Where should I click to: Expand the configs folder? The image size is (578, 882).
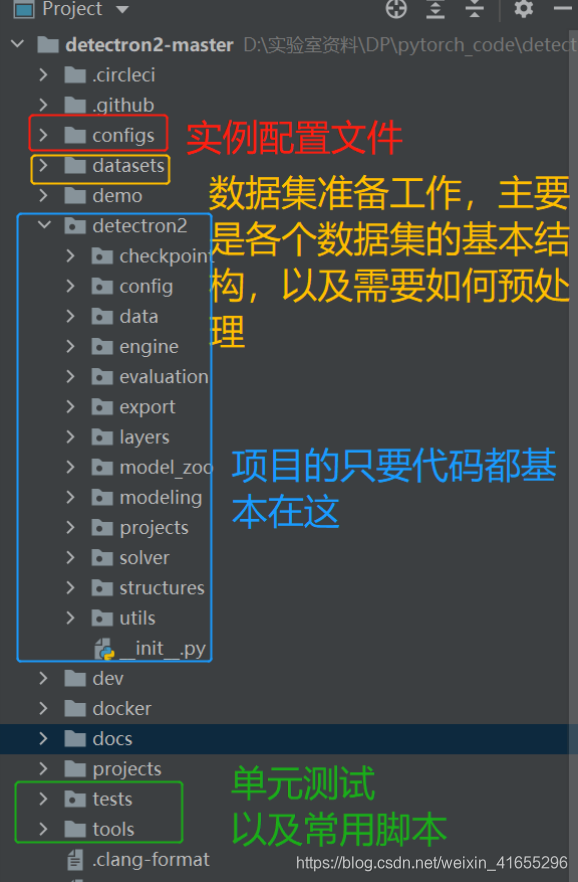(x=43, y=135)
